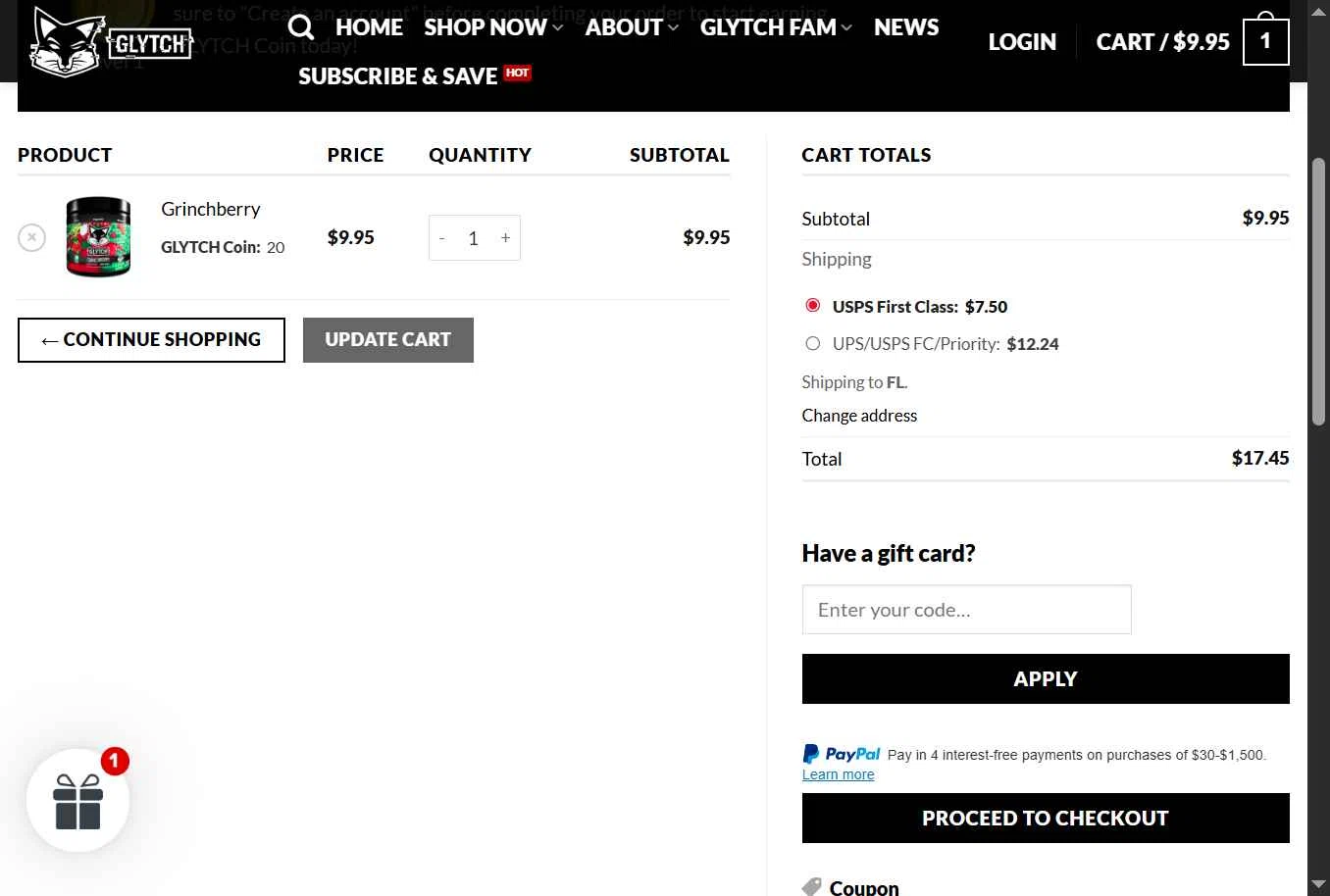Screen dimensions: 1330x896
Task: Click the coupon tag icon
Action: click(x=812, y=887)
